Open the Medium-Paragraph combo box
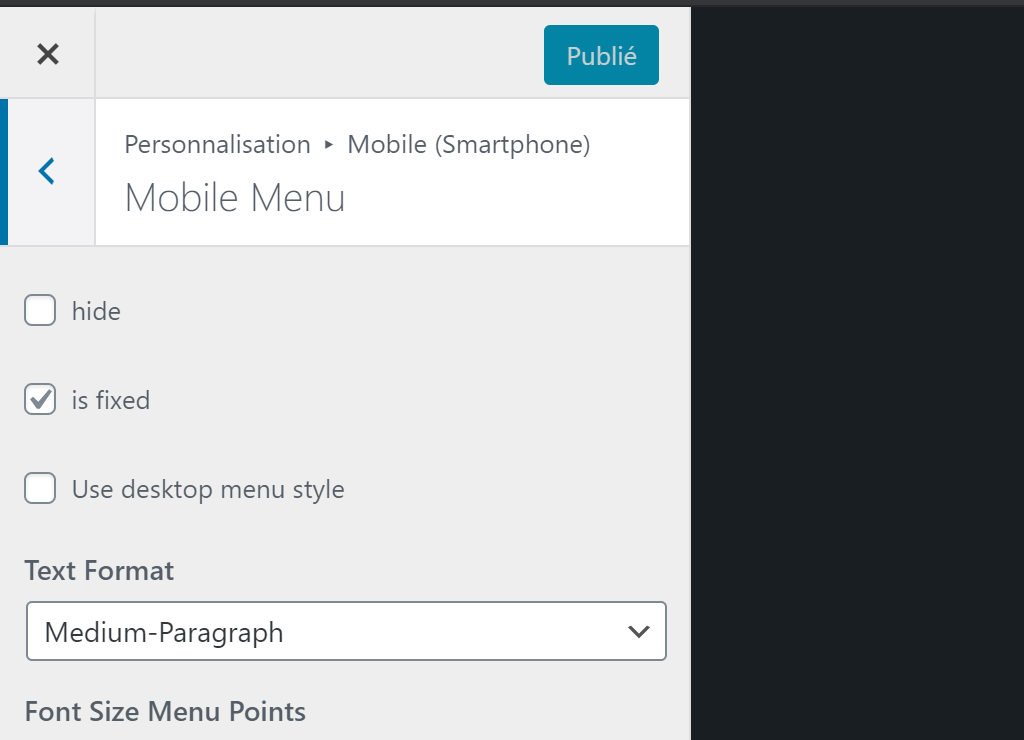 click(x=330, y=632)
